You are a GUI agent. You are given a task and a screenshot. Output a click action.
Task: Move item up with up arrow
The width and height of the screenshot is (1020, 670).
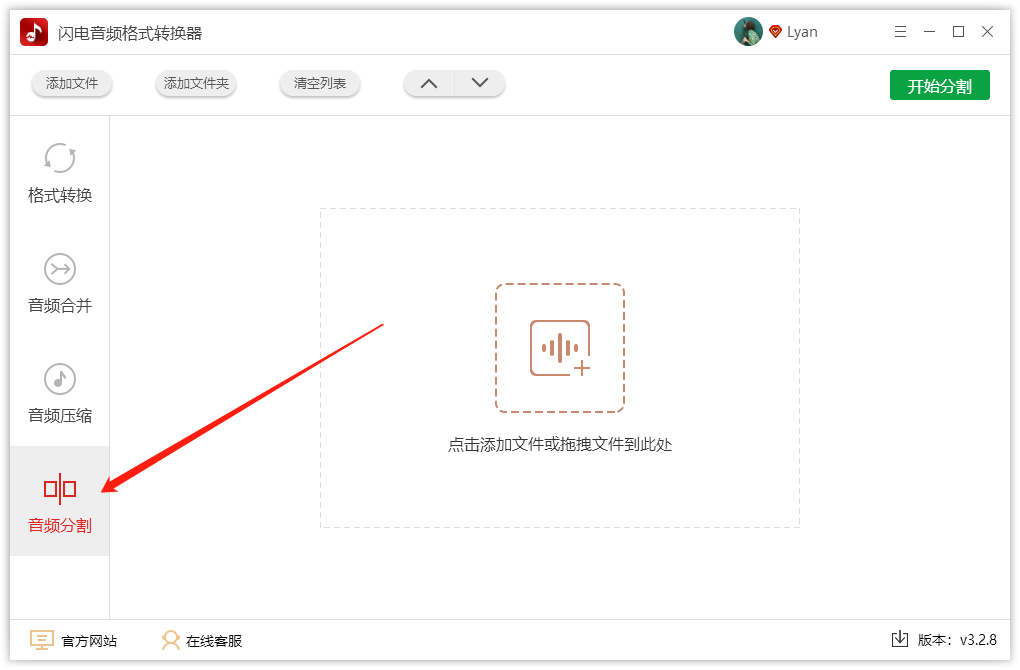(429, 83)
